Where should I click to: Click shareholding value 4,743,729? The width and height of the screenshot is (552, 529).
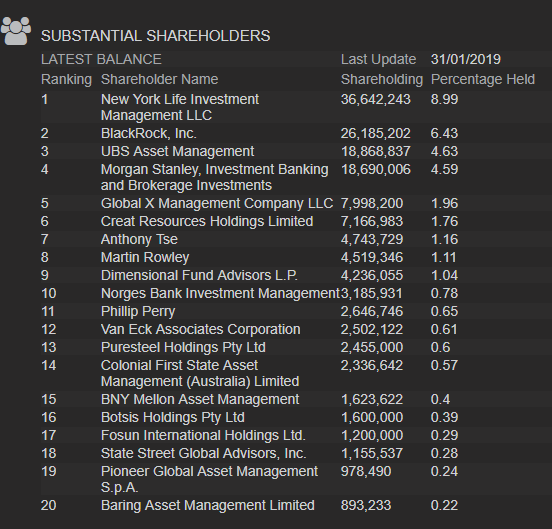(372, 240)
